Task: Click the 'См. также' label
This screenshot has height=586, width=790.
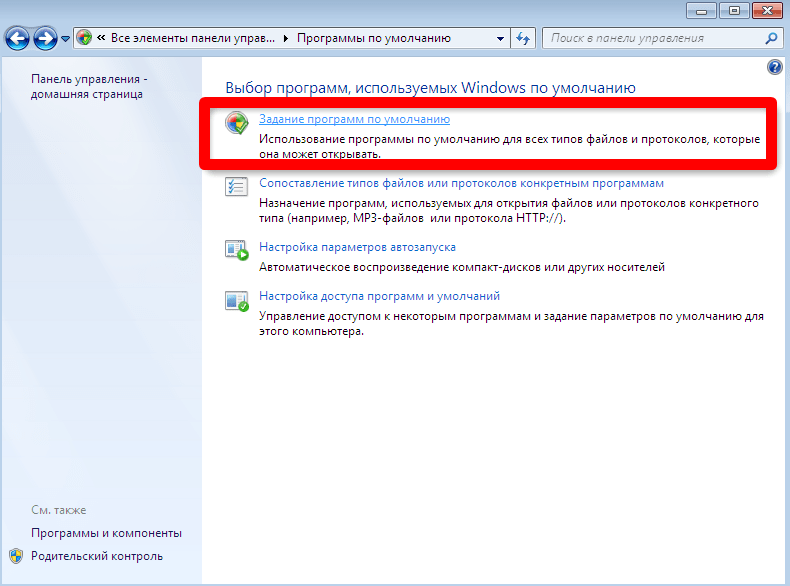Action: 58,510
